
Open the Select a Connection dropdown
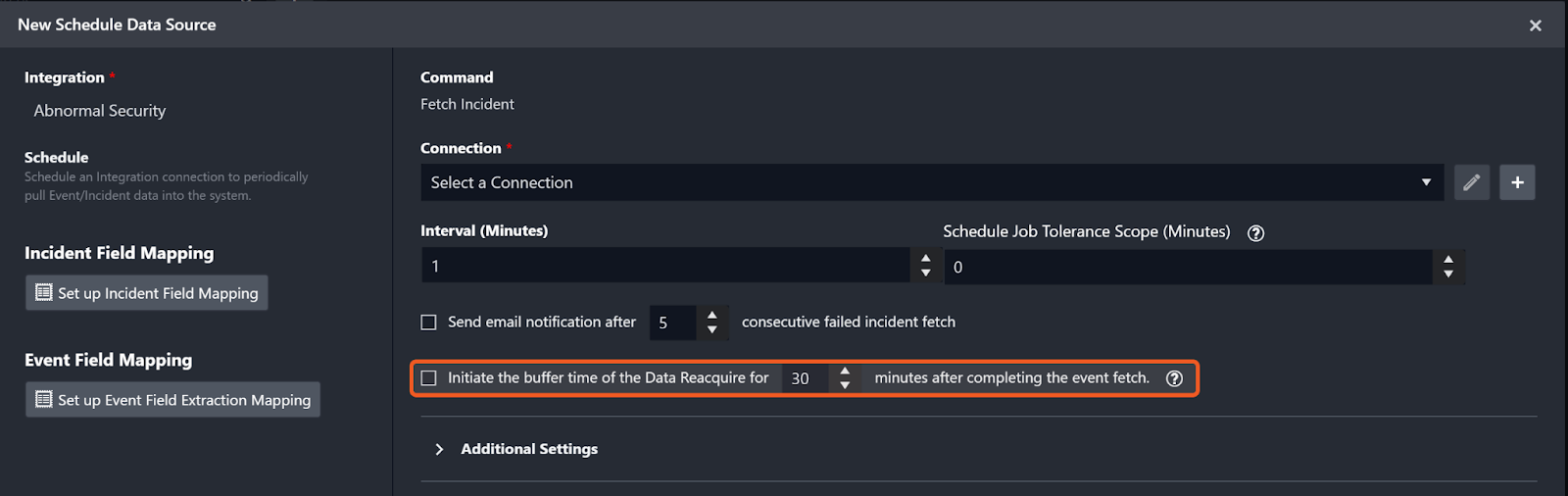point(931,182)
